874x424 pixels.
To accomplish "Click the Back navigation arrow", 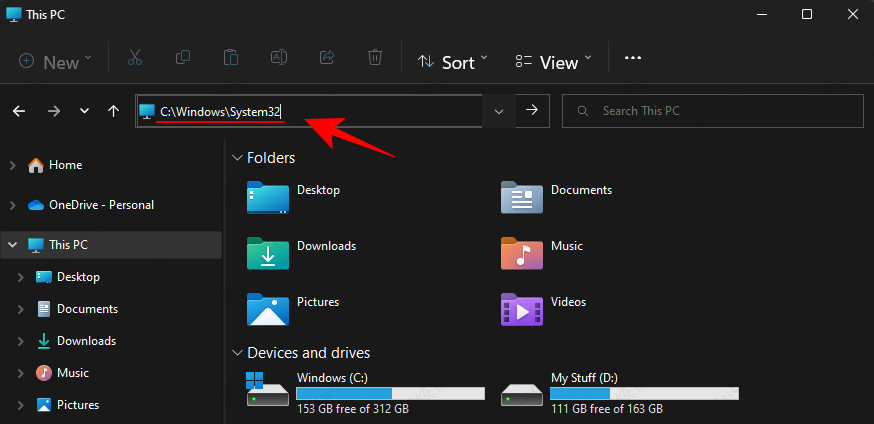I will [x=19, y=111].
